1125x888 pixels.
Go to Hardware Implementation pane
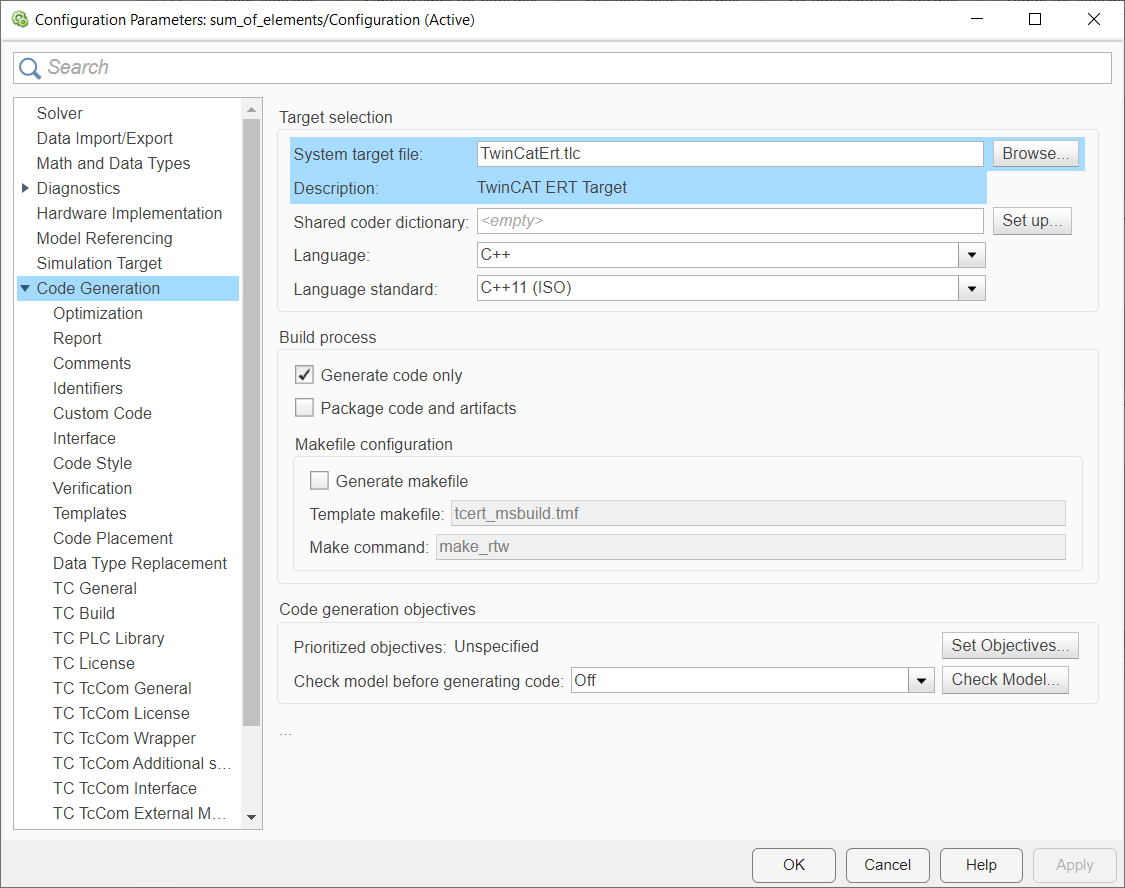pyautogui.click(x=129, y=213)
